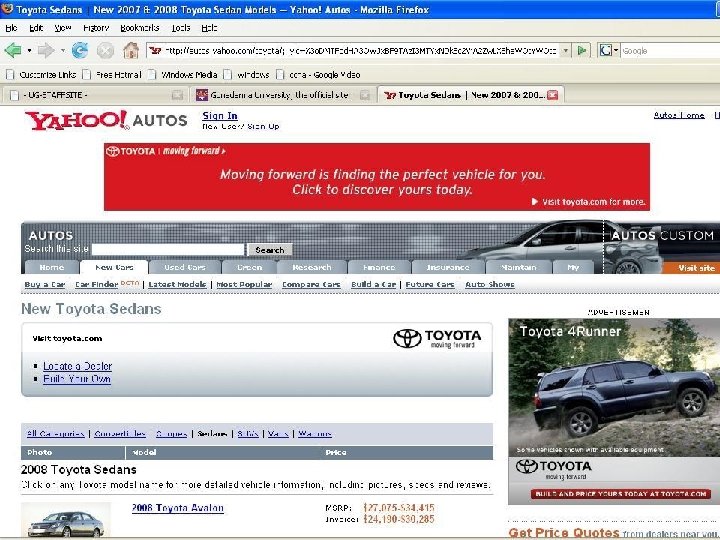Click the Autos Search button

click(270, 250)
